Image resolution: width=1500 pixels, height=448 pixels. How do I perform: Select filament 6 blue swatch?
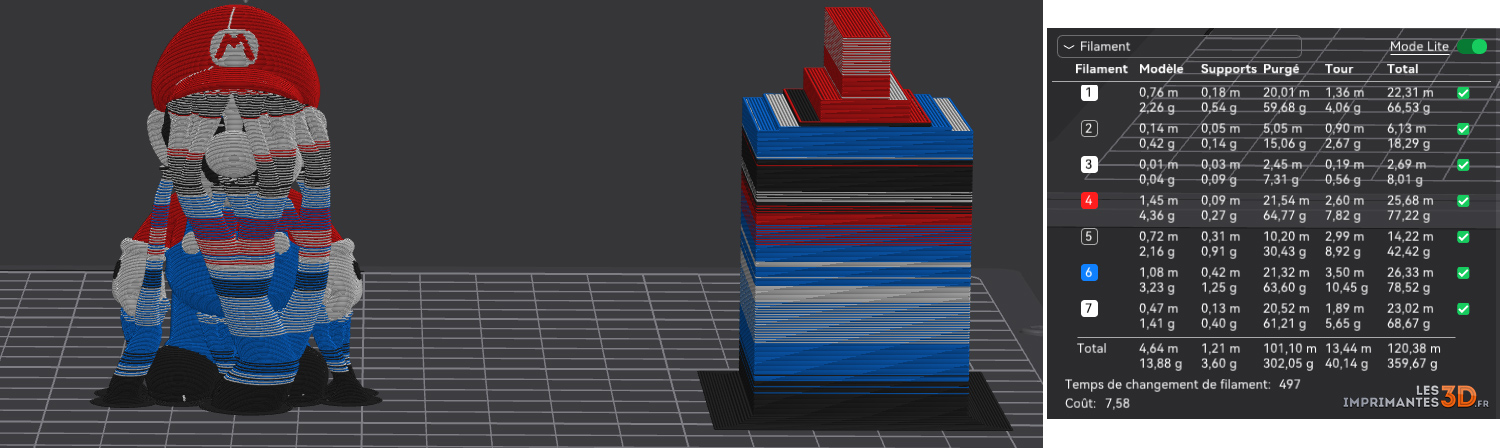point(1090,272)
